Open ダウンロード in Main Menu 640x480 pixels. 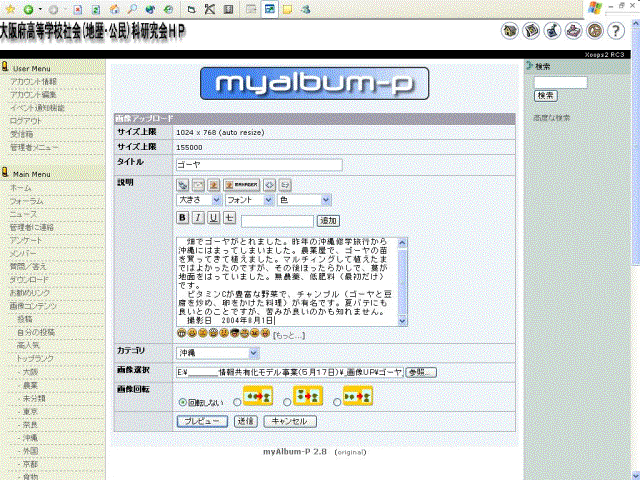tap(29, 280)
